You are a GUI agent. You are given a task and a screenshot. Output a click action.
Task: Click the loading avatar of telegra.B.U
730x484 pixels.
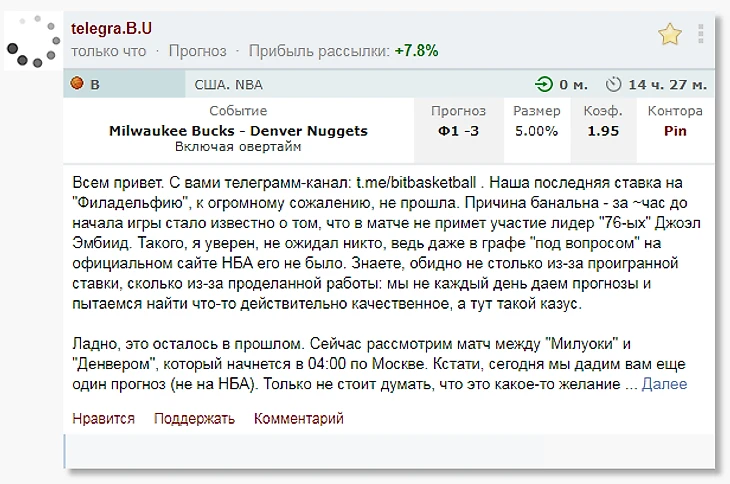pos(30,43)
